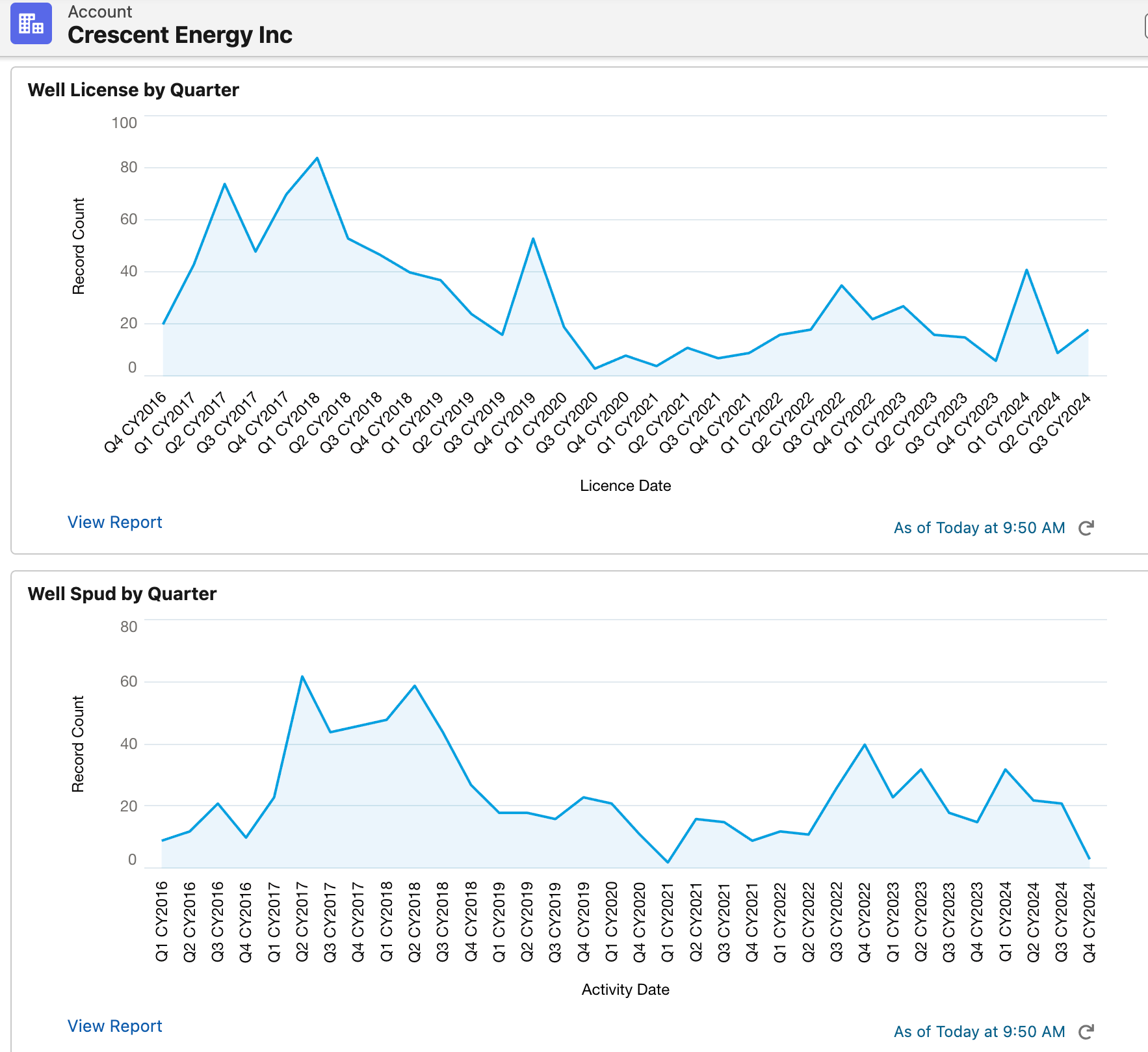Click the Activity Date axis label
This screenshot has width=1148, height=1052.
[x=625, y=989]
